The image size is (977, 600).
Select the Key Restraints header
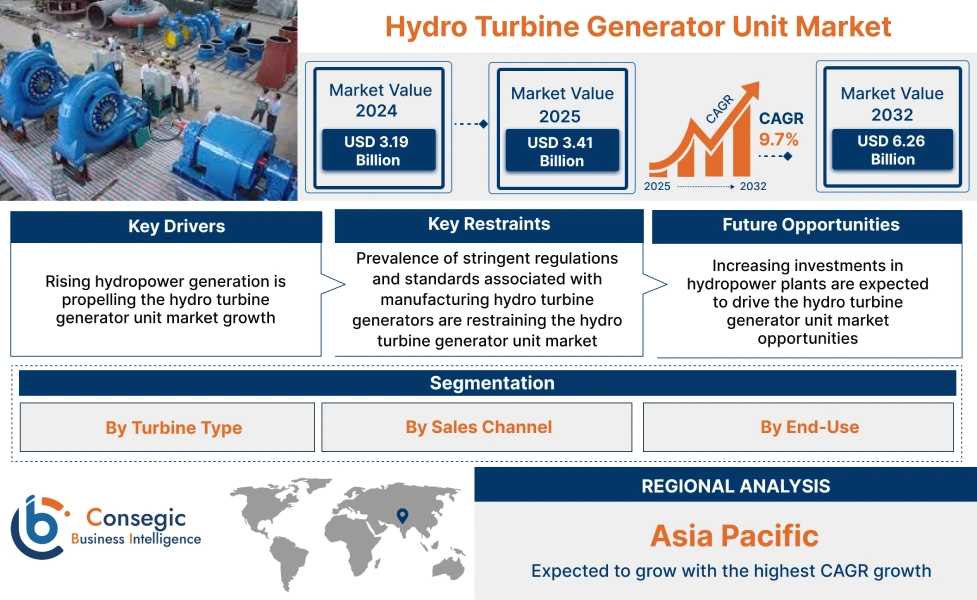[488, 224]
